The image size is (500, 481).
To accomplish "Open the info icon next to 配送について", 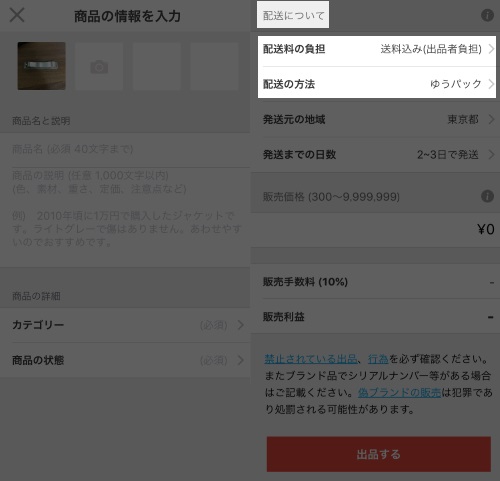I will (487, 15).
